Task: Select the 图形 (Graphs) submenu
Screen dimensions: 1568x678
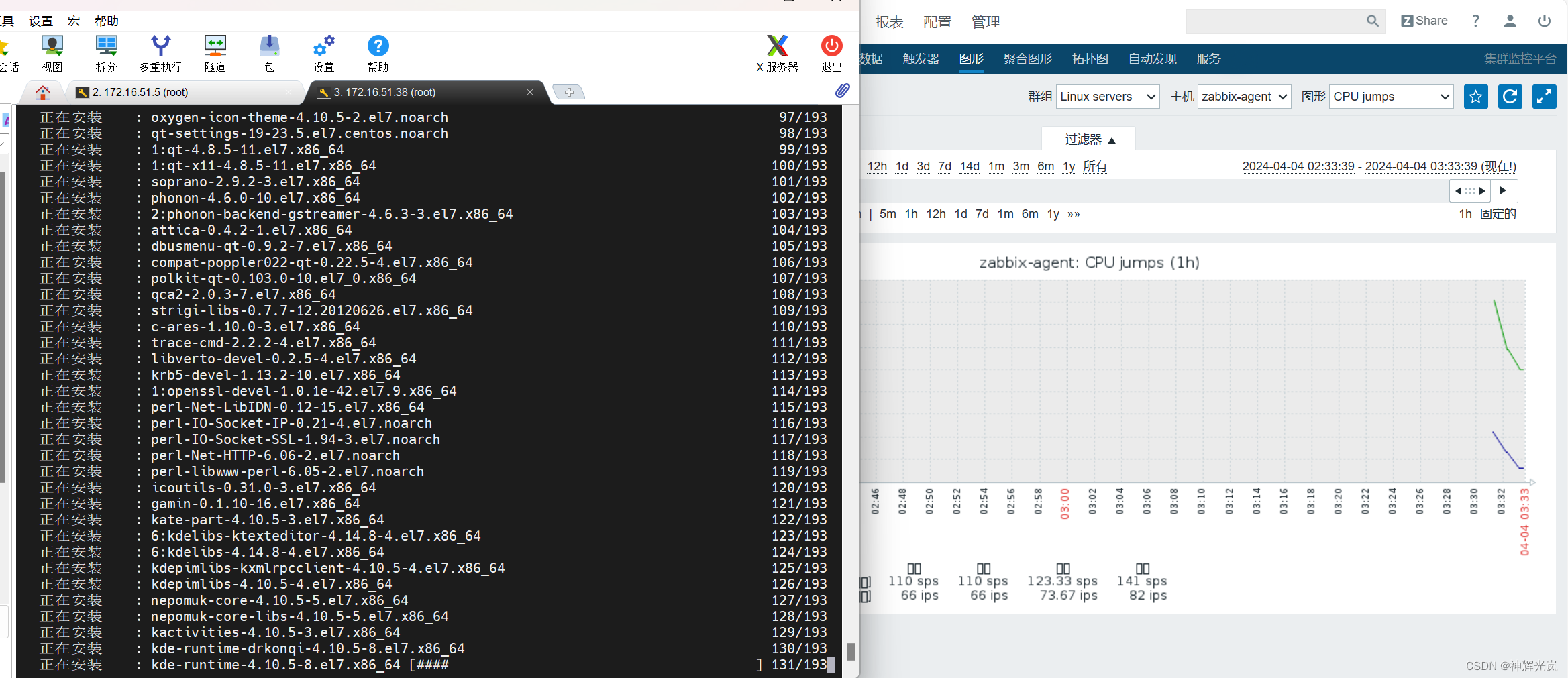Action: [971, 59]
